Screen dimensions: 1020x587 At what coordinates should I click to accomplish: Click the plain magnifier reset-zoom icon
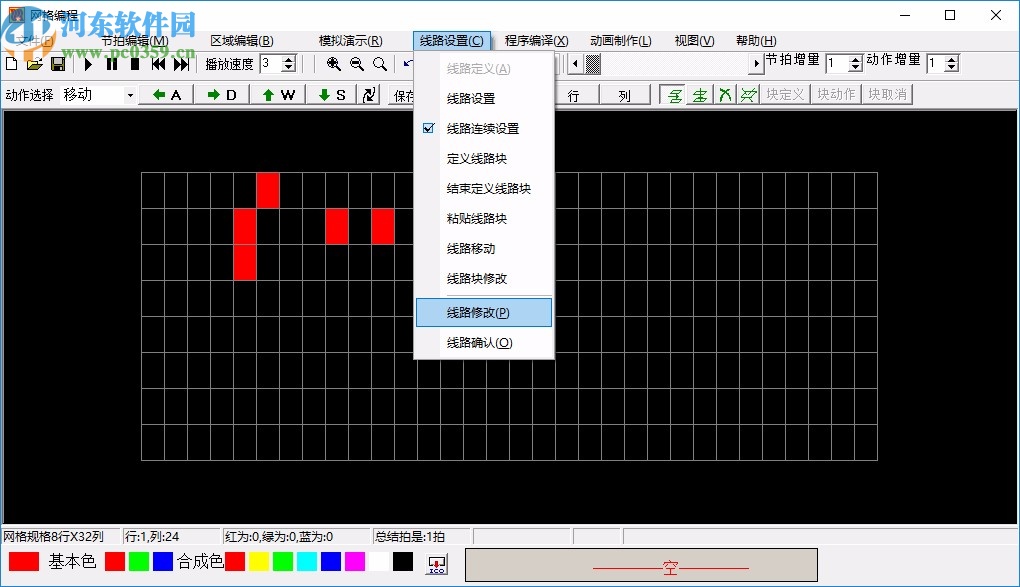[381, 64]
